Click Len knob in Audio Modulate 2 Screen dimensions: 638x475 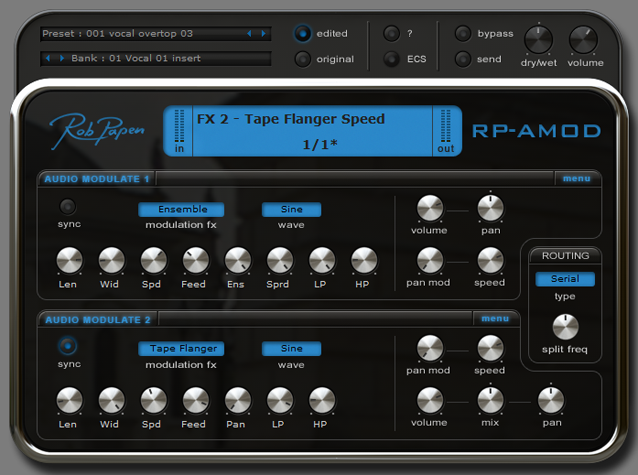pos(70,400)
